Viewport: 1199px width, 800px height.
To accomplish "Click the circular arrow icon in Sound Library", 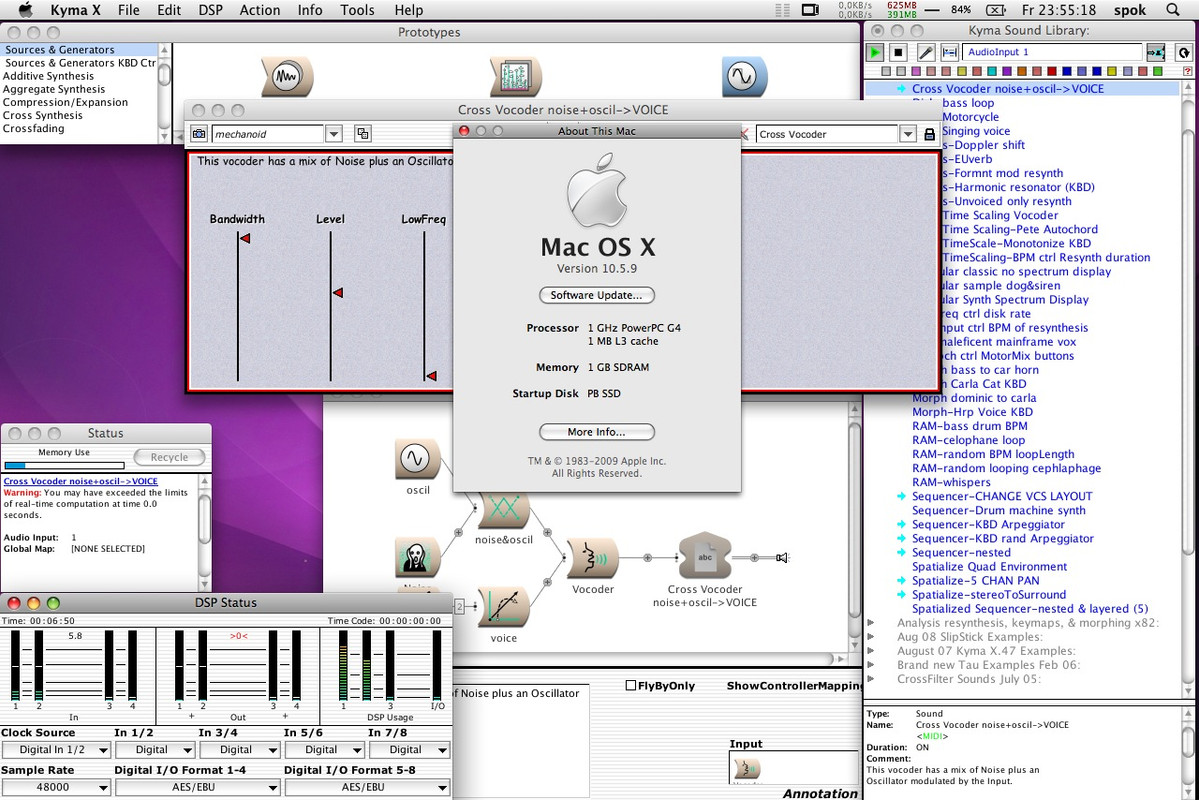I will [1184, 52].
